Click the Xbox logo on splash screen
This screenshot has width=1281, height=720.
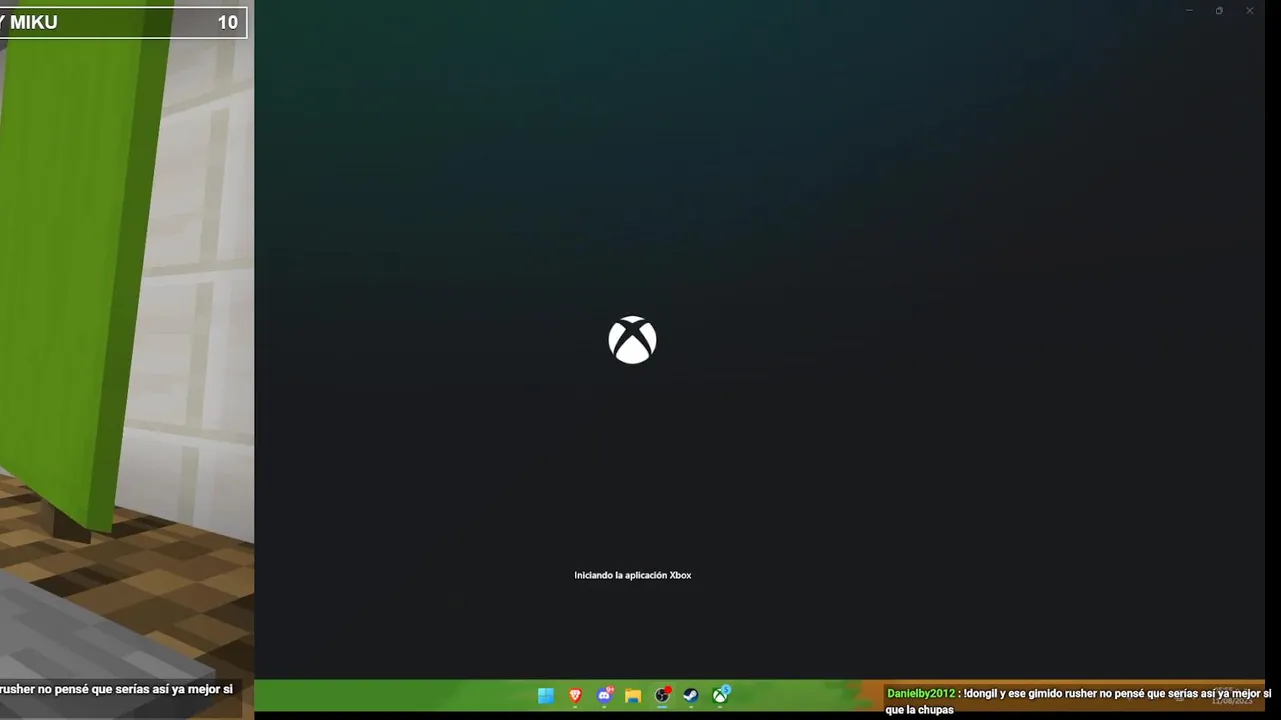pyautogui.click(x=632, y=340)
